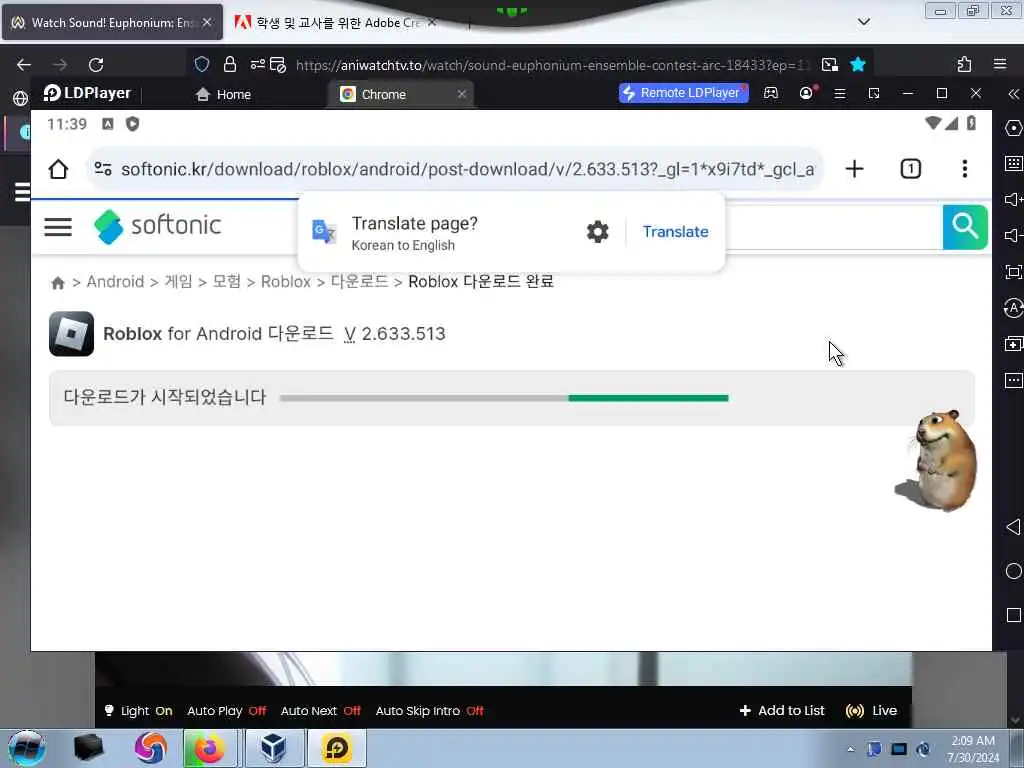Click LDPlayer mini-window mode icon
Image resolution: width=1024 pixels, height=768 pixels.
874,94
